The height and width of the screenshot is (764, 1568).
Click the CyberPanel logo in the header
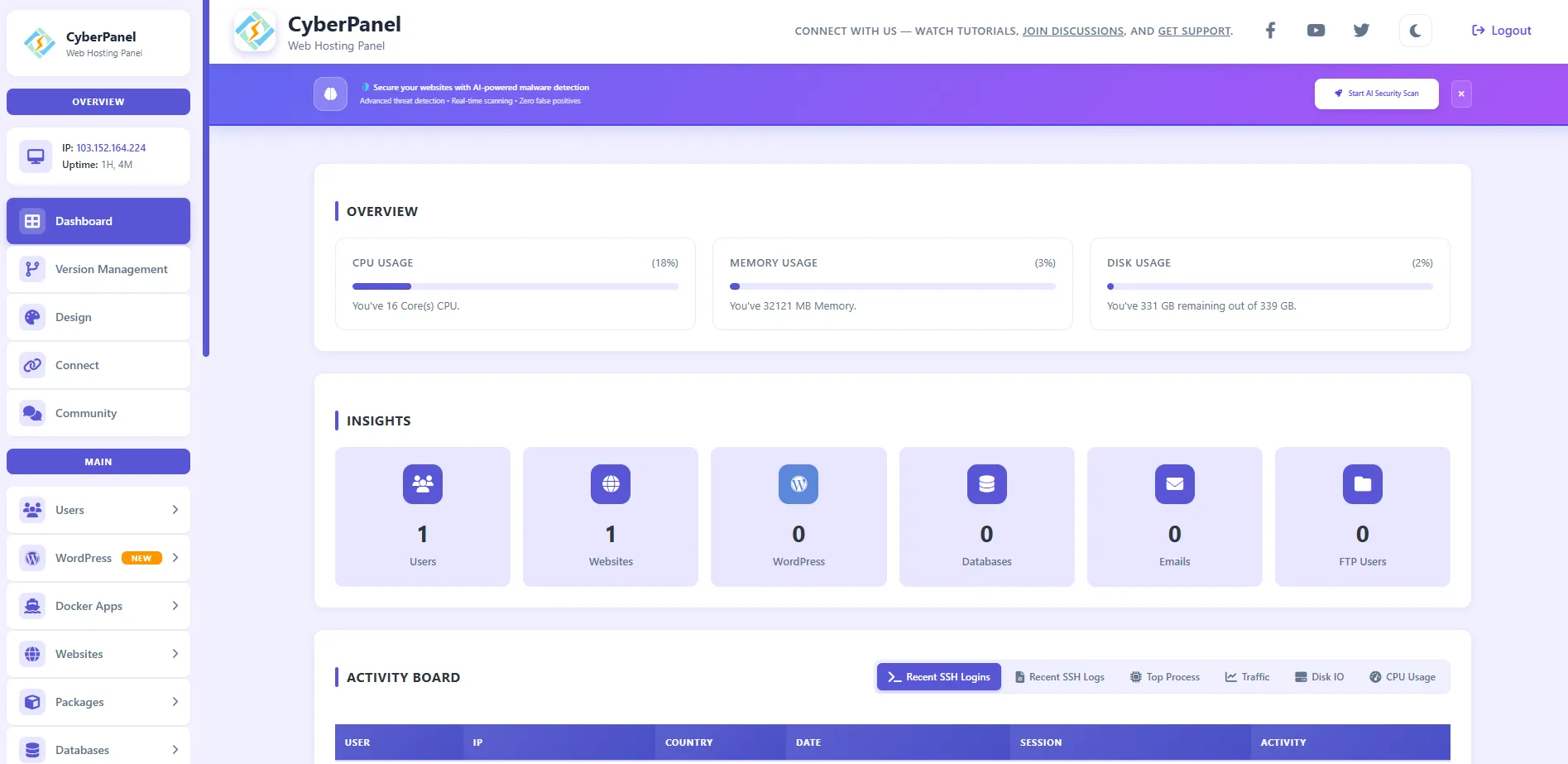[255, 31]
